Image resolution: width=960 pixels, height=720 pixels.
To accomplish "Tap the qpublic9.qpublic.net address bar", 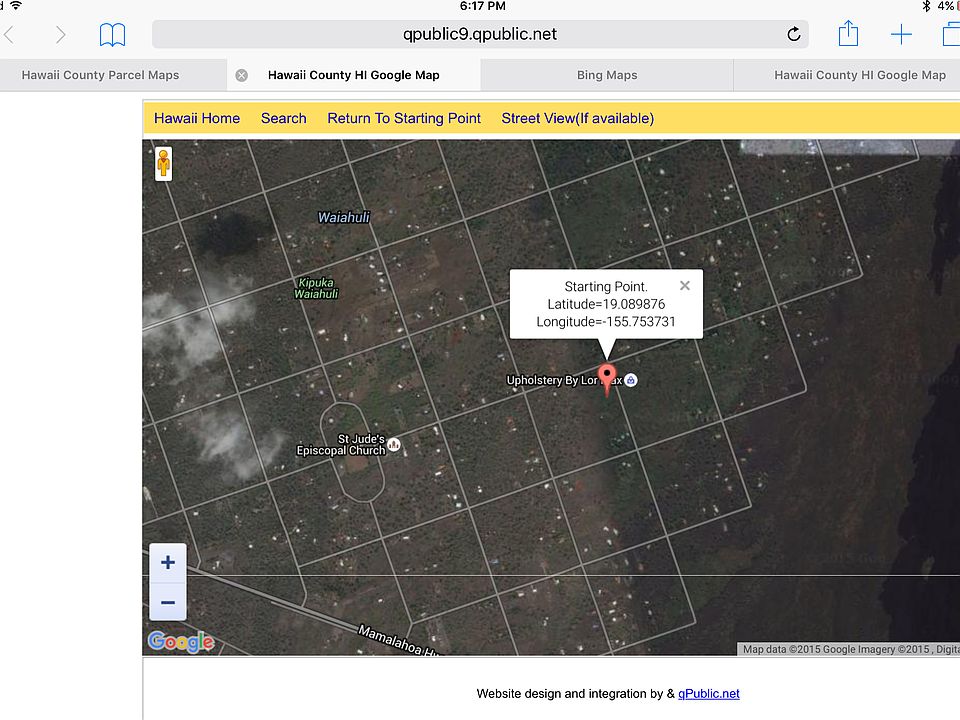I will pos(480,34).
